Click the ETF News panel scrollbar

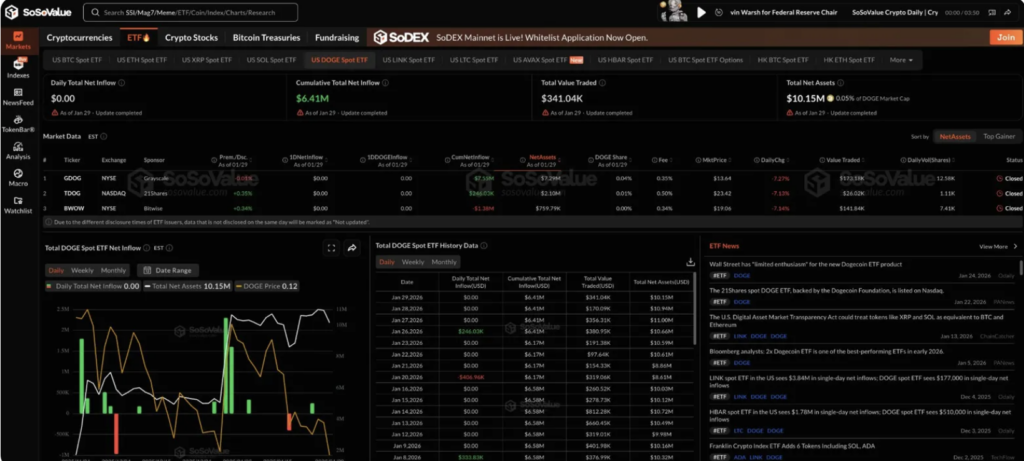coord(1021,266)
